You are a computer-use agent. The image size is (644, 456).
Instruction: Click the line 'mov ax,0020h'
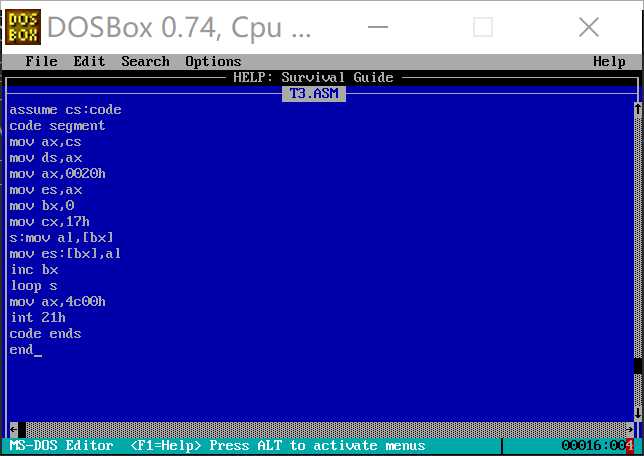tap(57, 174)
